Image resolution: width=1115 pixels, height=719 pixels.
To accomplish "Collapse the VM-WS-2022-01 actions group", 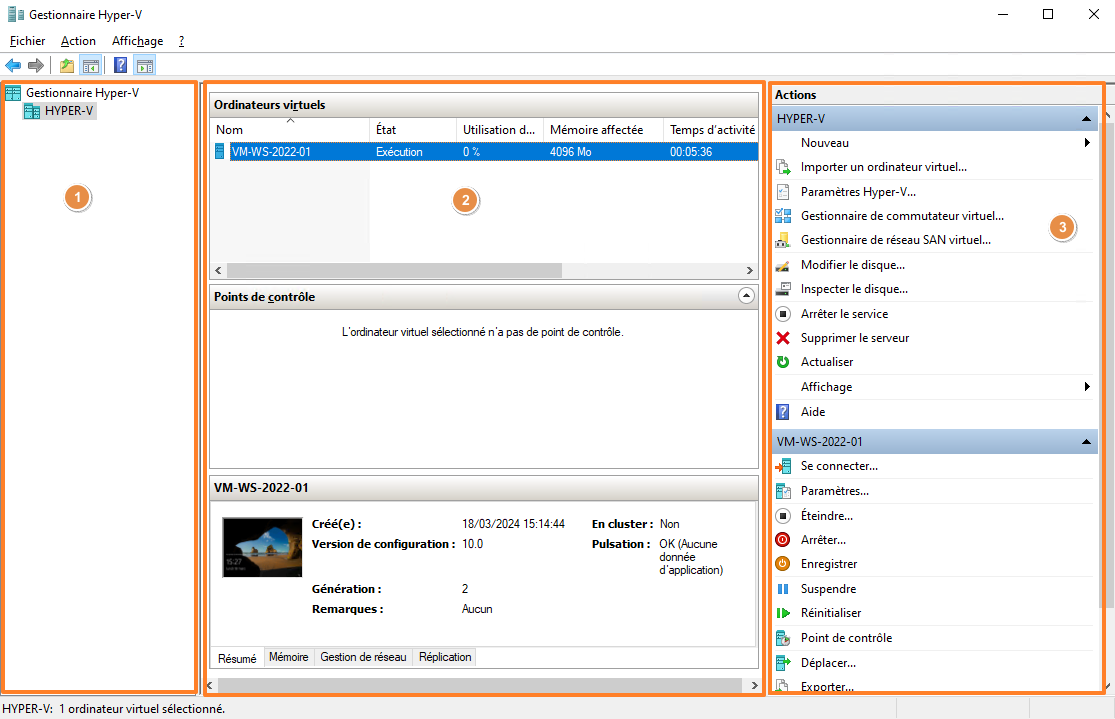I will 1086,441.
